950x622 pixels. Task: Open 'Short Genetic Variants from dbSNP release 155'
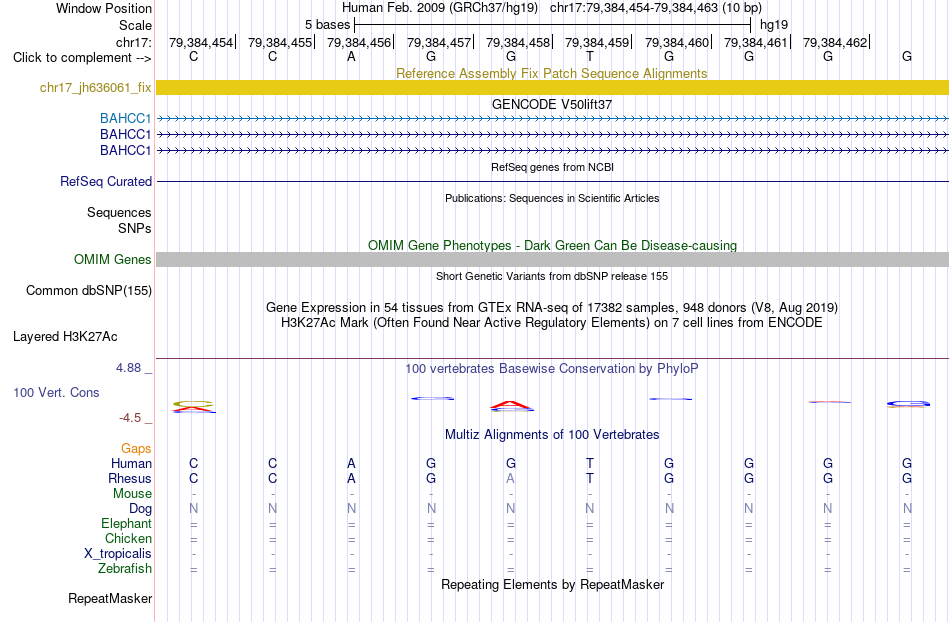[x=552, y=276]
